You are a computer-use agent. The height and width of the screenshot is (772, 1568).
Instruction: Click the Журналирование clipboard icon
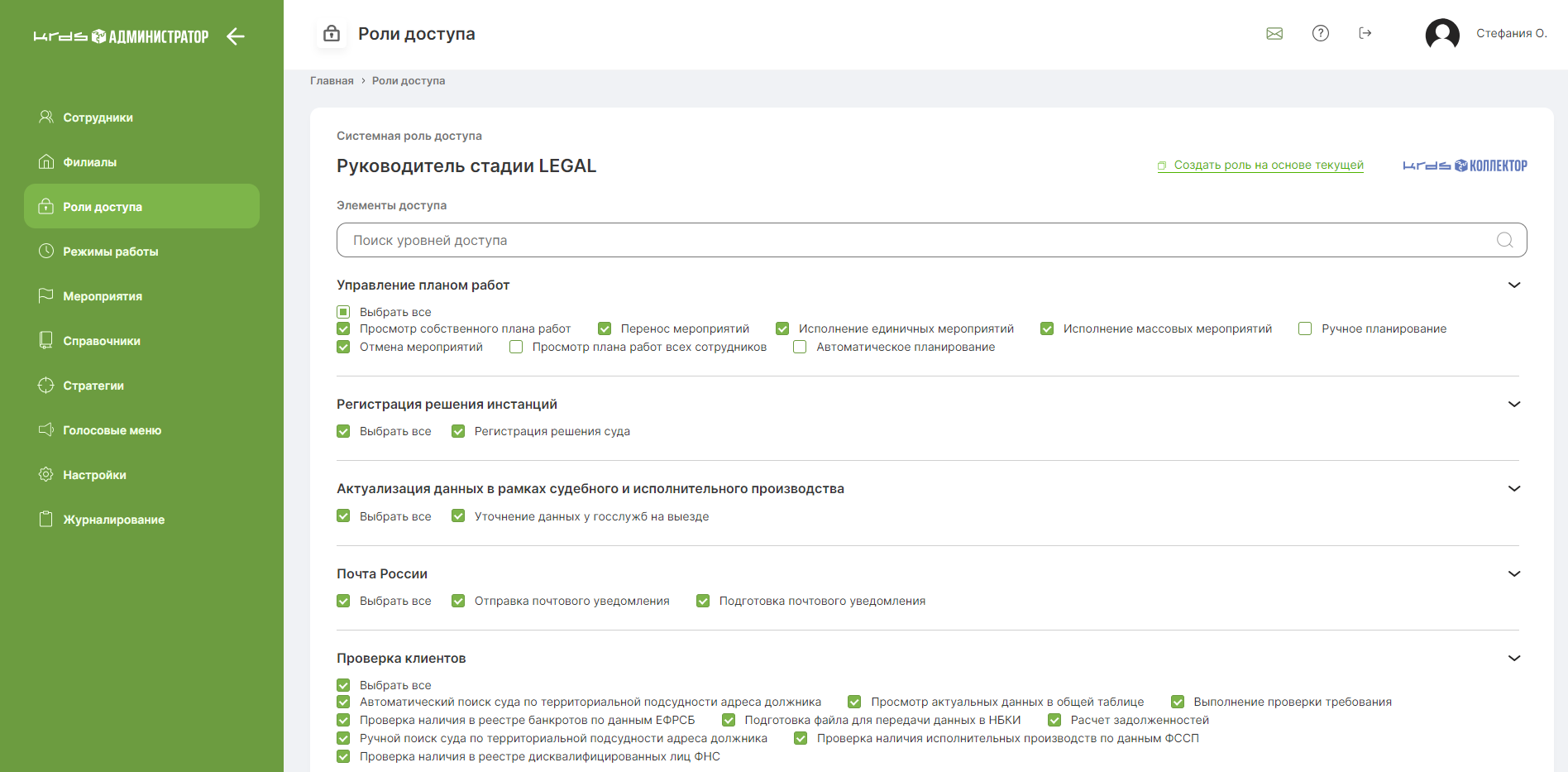[x=46, y=520]
